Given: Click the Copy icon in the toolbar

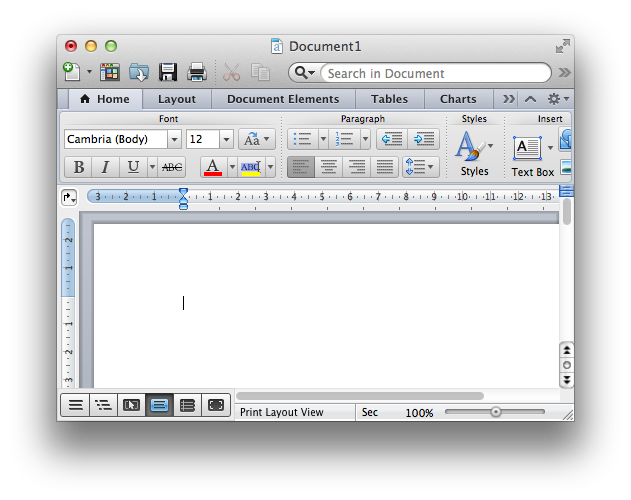Looking at the screenshot, I should click(260, 72).
